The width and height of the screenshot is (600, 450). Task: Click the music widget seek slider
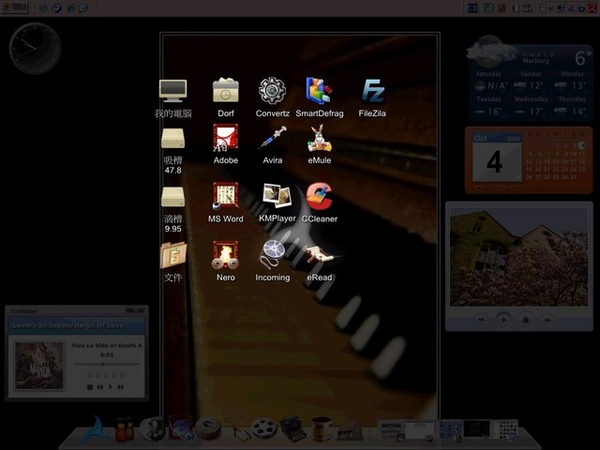[x=106, y=364]
